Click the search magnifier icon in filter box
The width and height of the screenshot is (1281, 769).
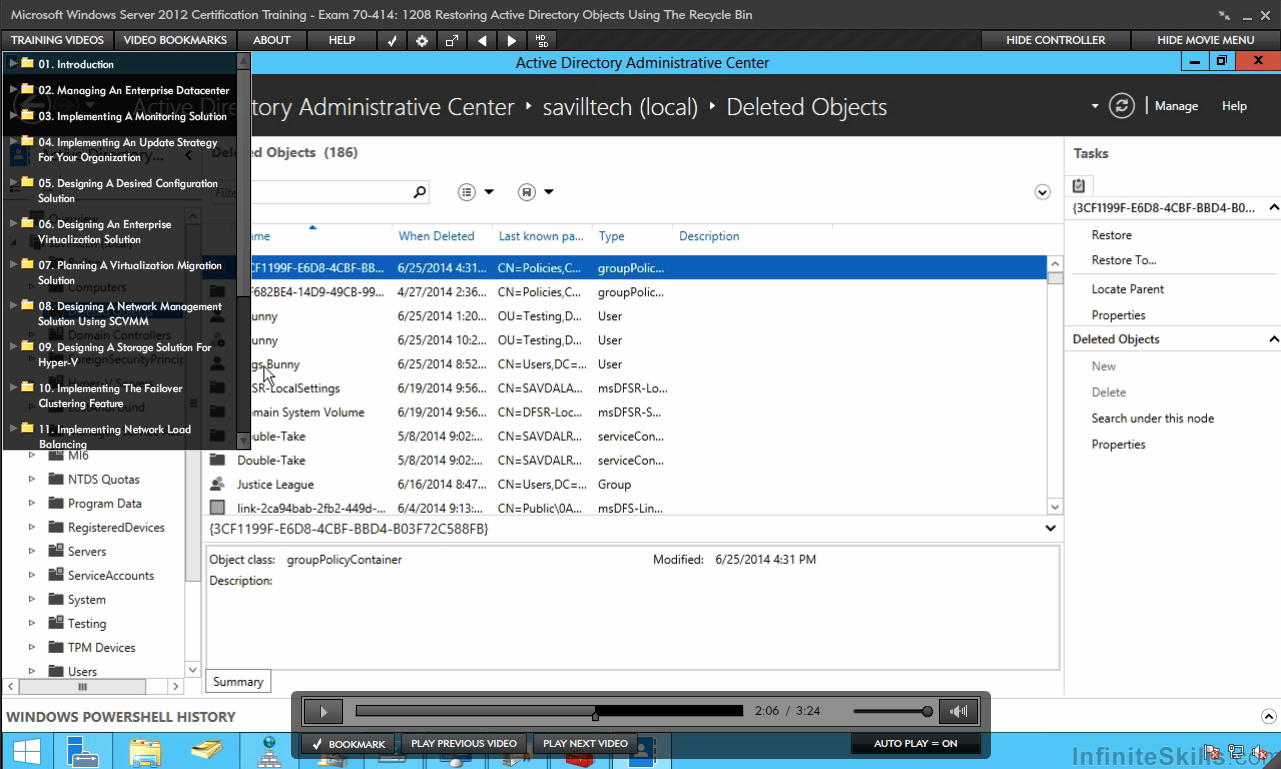click(x=420, y=192)
